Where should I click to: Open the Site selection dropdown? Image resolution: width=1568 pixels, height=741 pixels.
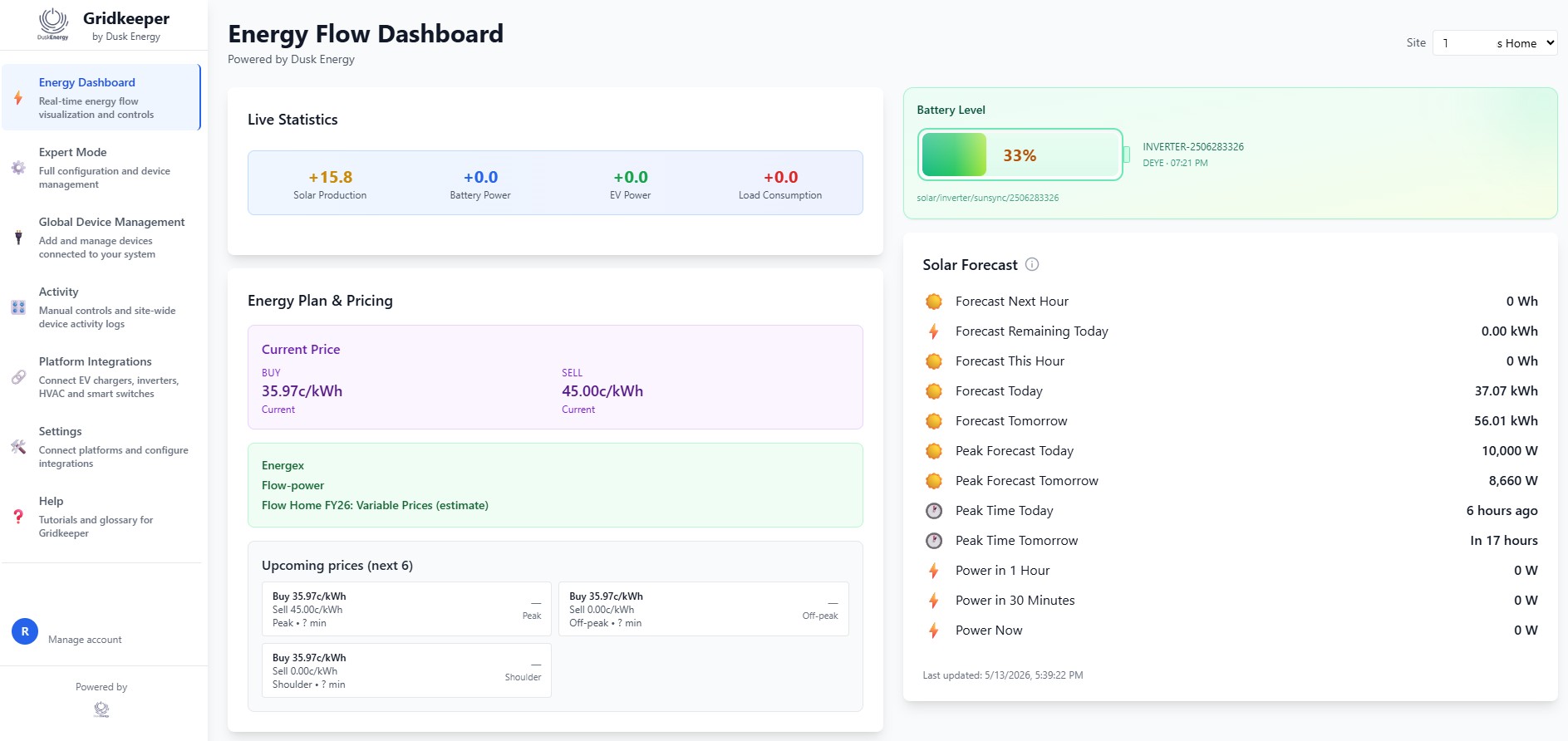pyautogui.click(x=1495, y=43)
